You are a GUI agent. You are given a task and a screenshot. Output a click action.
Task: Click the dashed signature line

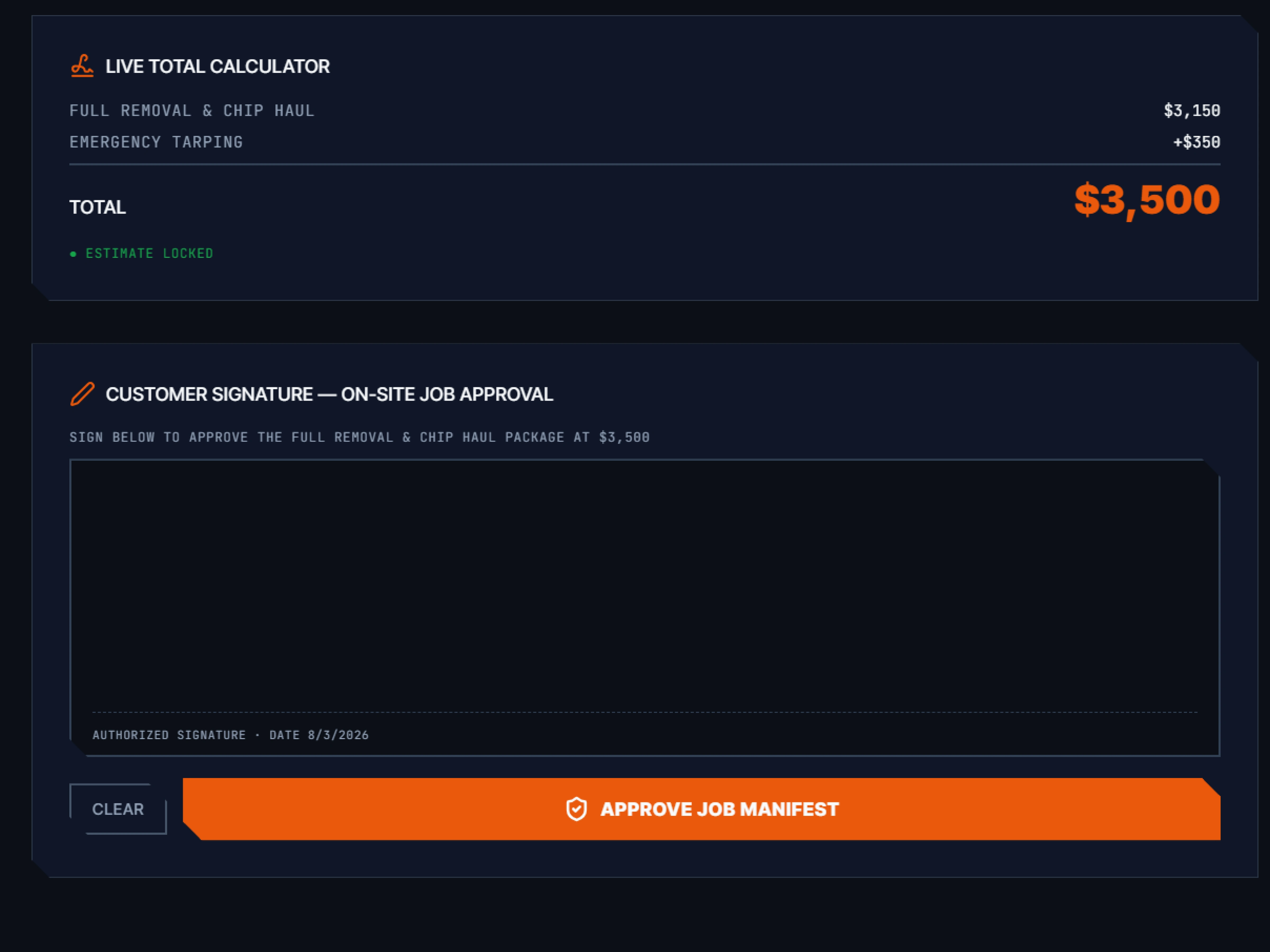(x=645, y=712)
